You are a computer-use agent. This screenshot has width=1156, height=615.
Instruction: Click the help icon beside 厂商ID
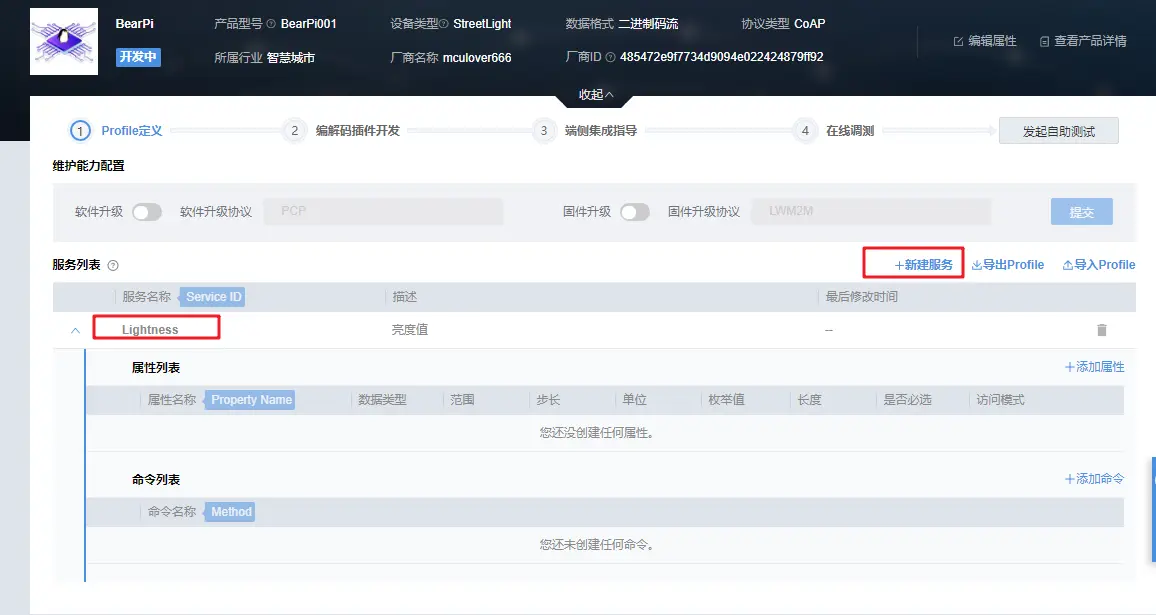[x=610, y=57]
